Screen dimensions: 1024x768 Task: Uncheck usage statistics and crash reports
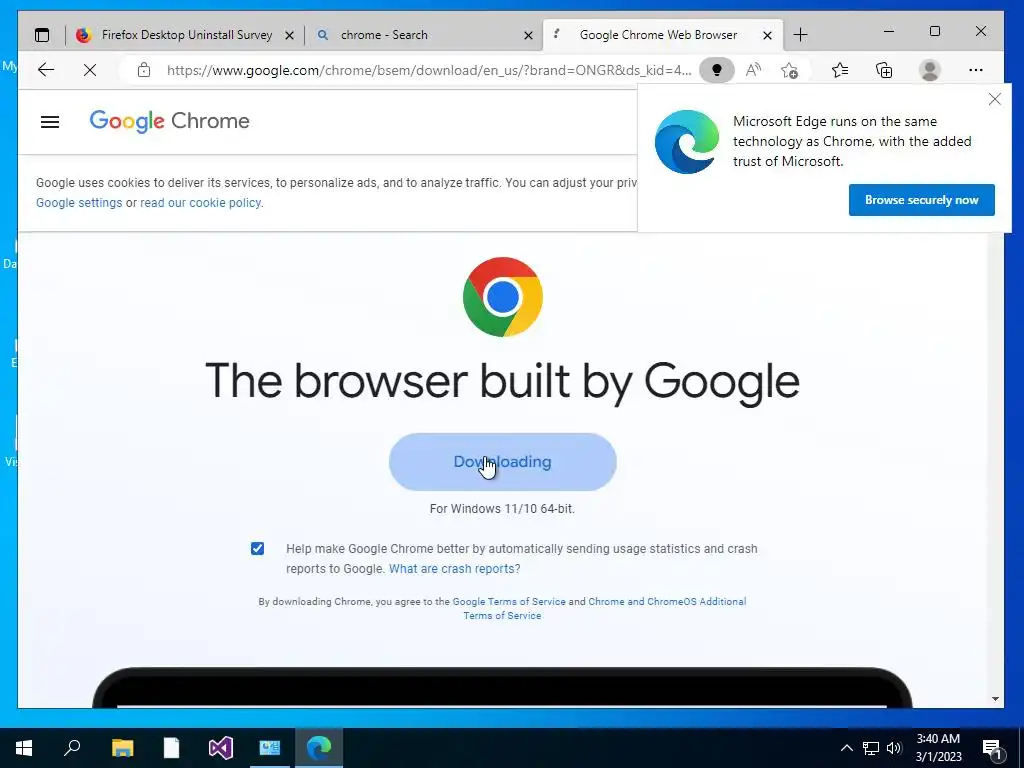click(x=257, y=549)
